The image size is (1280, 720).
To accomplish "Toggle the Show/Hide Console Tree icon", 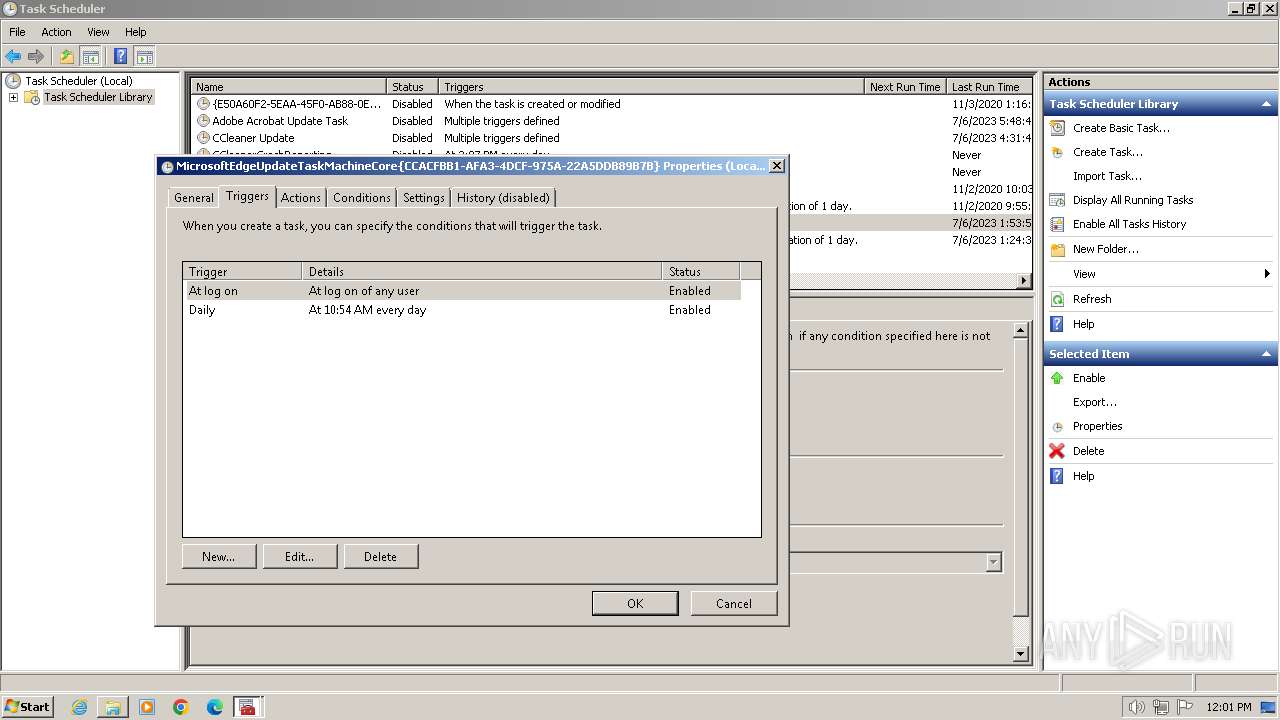I will click(x=90, y=56).
